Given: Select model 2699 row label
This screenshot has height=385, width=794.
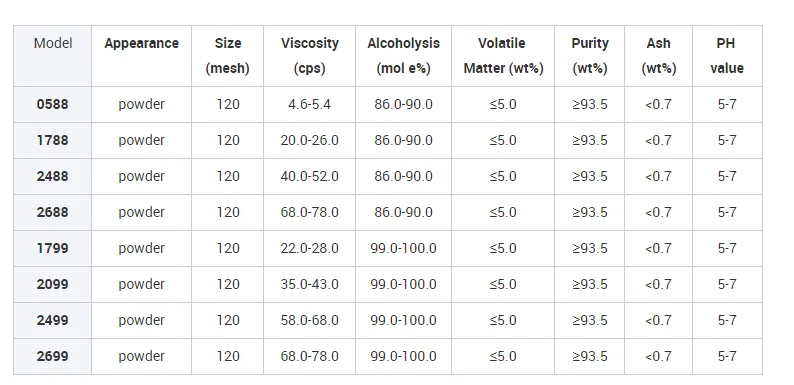Looking at the screenshot, I should pyautogui.click(x=52, y=356).
